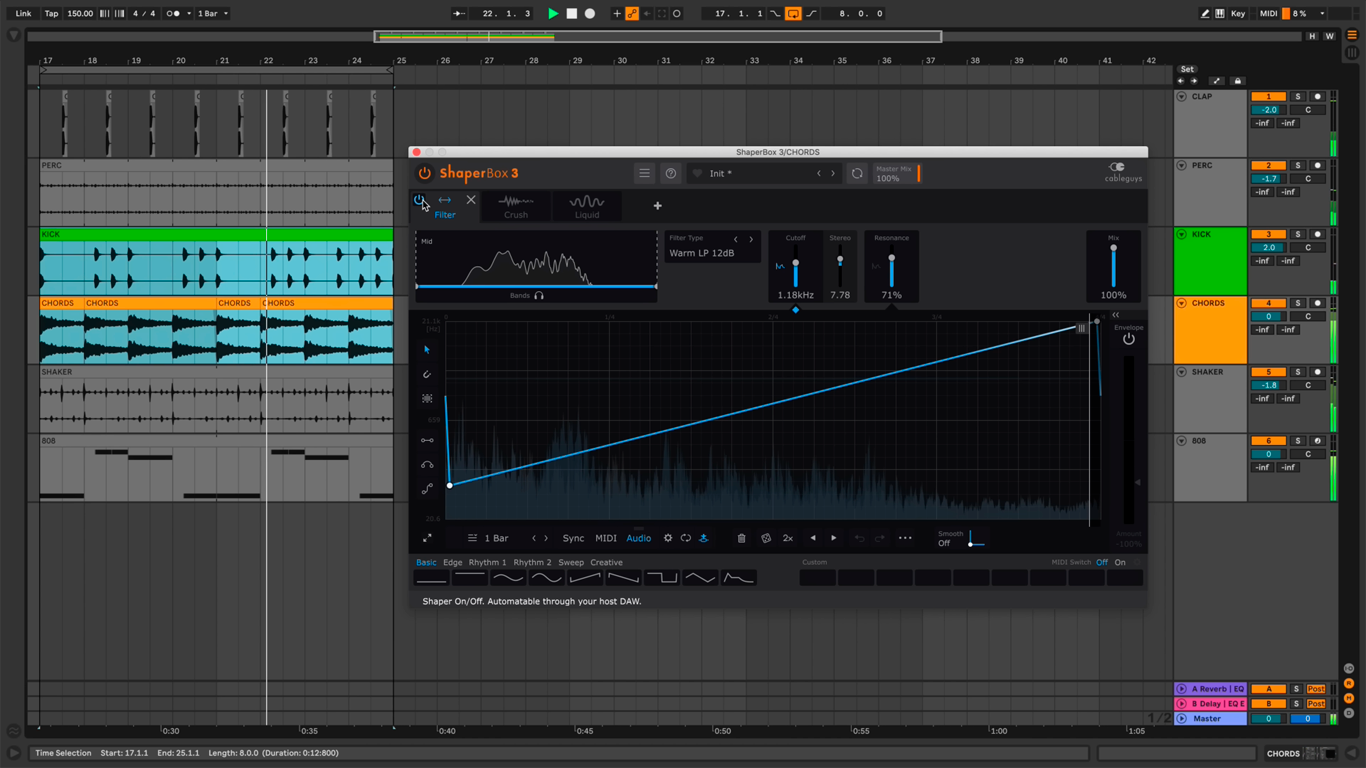Screen dimensions: 1366x768
Task: Choose MIDI trigger mode
Action: 606,538
